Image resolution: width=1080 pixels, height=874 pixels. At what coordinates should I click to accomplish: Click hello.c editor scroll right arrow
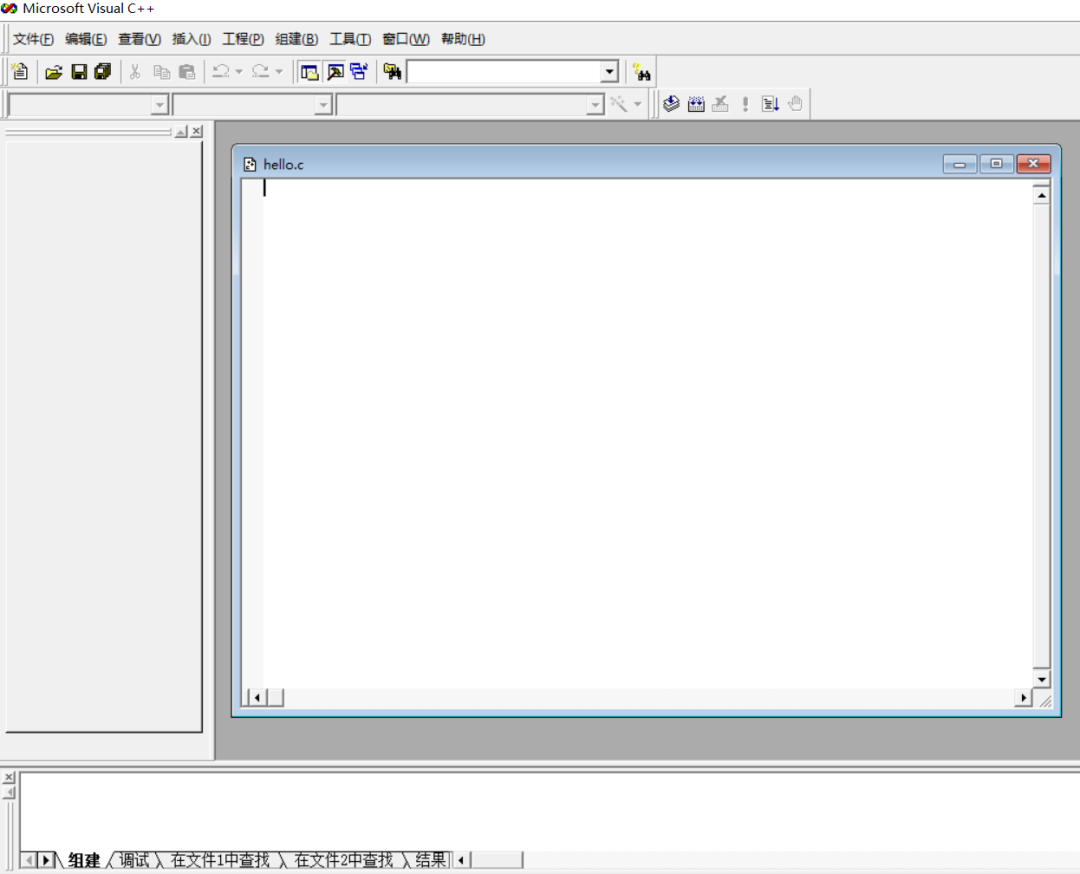pyautogui.click(x=1024, y=698)
